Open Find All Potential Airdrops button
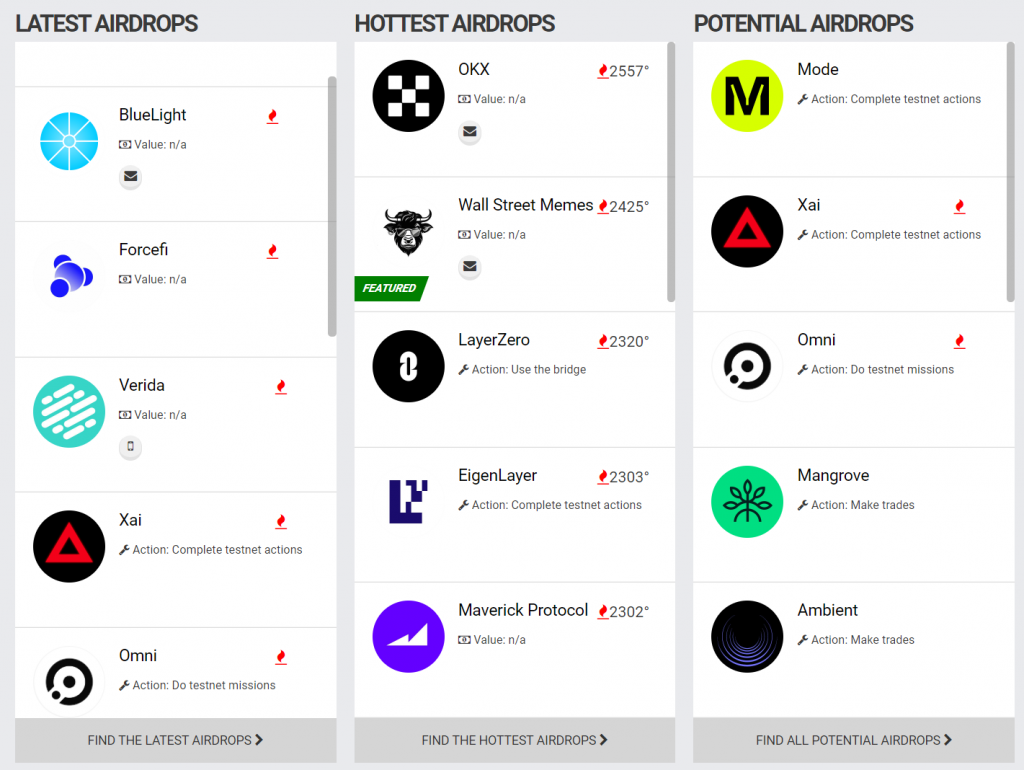The width and height of the screenshot is (1024, 770). coord(853,740)
